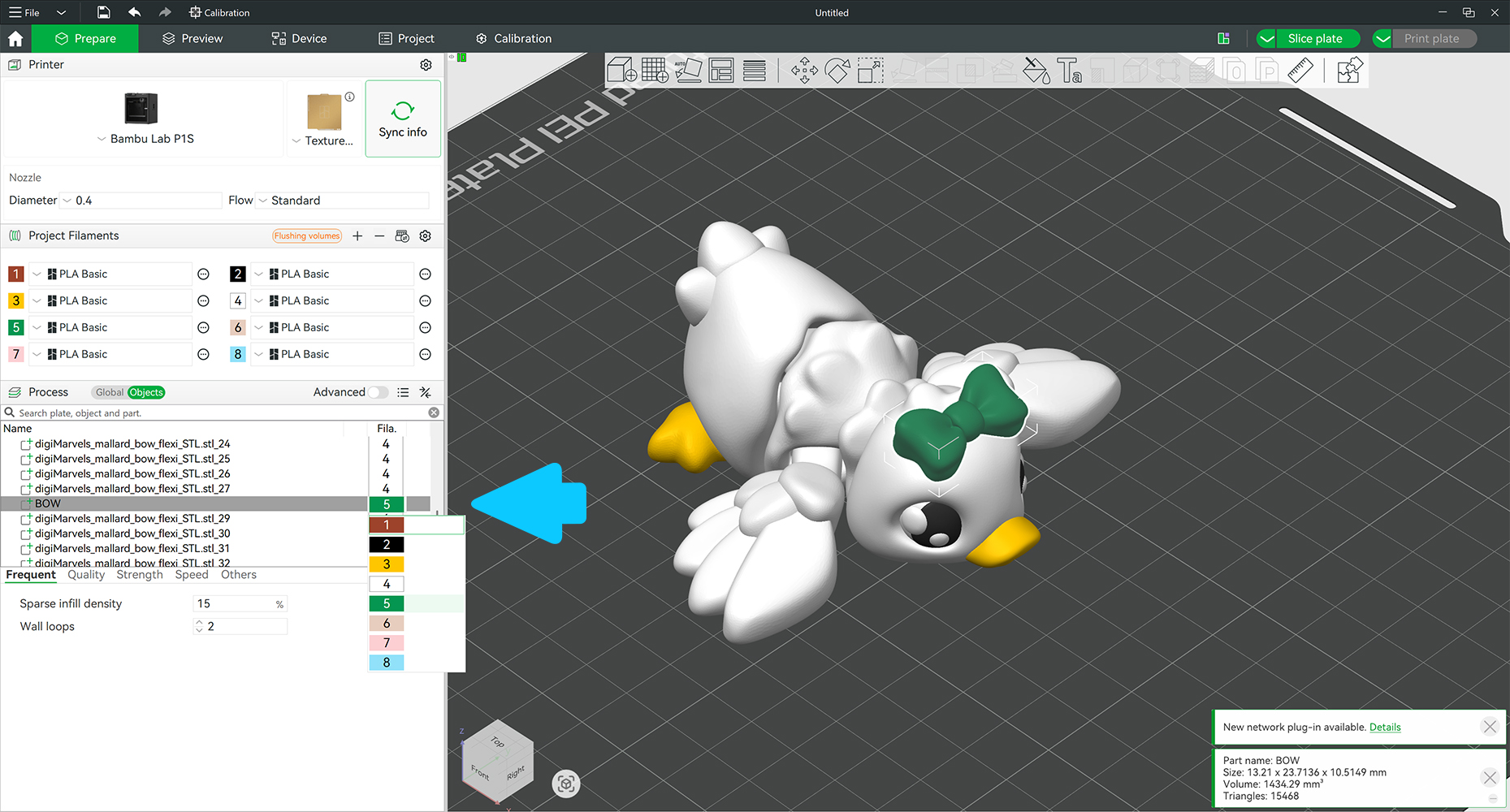The height and width of the screenshot is (812, 1510).
Task: Switch to the Project tab
Action: pos(407,38)
